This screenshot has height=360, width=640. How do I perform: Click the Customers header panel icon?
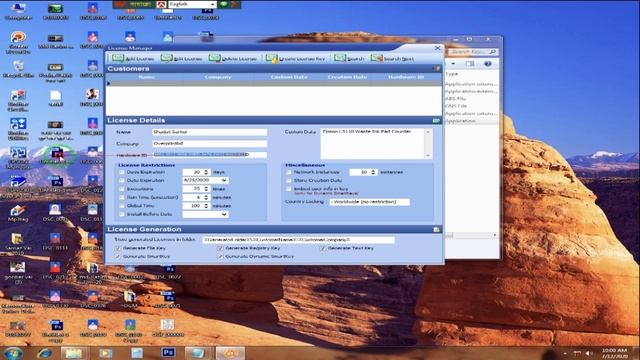point(436,69)
